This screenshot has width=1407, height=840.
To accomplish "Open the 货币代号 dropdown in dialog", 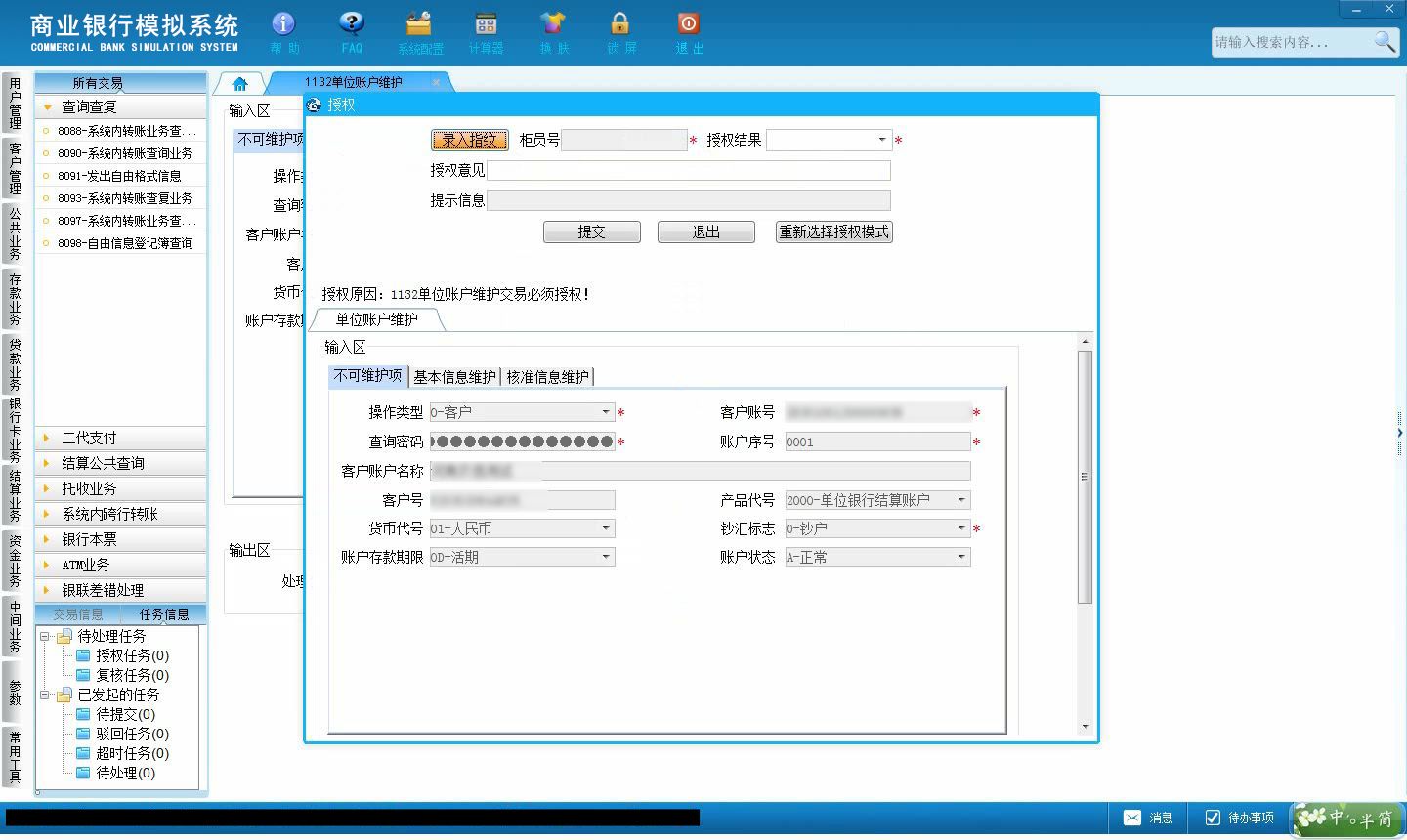I will click(606, 528).
